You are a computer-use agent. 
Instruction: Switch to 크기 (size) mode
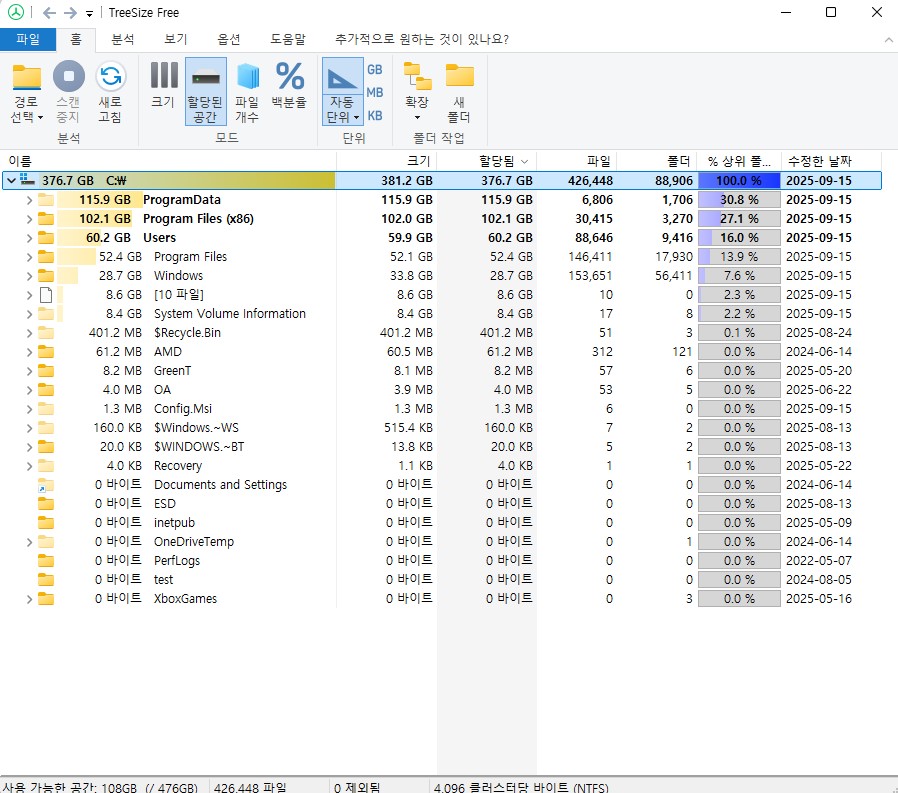click(164, 85)
